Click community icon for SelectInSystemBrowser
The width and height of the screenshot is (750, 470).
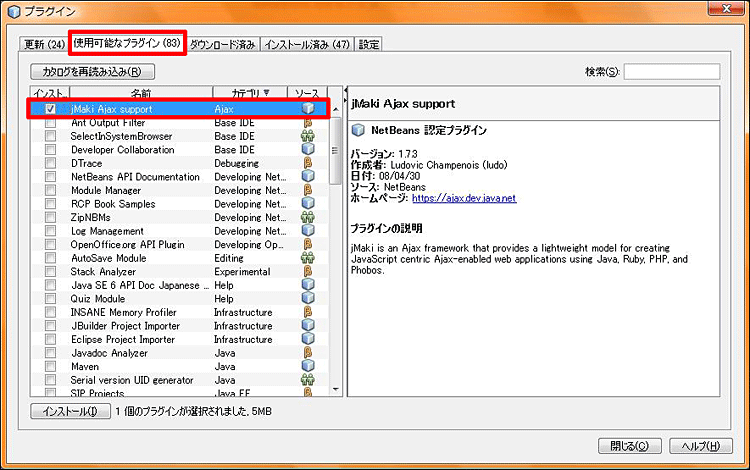[x=308, y=136]
